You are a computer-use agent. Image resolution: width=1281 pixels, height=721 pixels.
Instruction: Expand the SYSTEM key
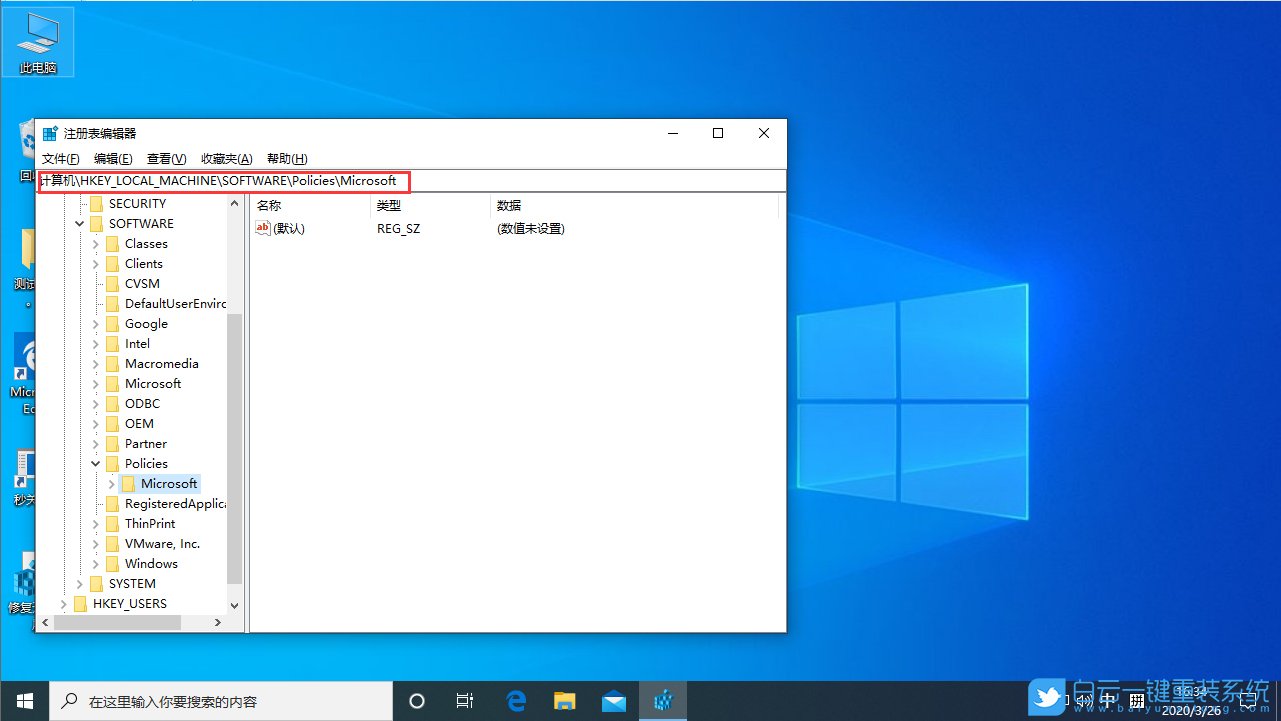79,583
